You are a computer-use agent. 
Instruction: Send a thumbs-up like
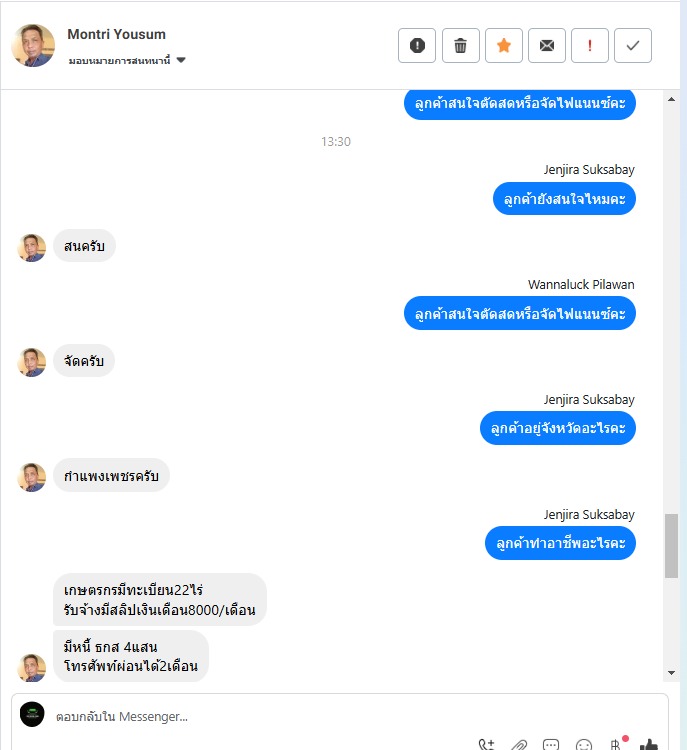(648, 744)
